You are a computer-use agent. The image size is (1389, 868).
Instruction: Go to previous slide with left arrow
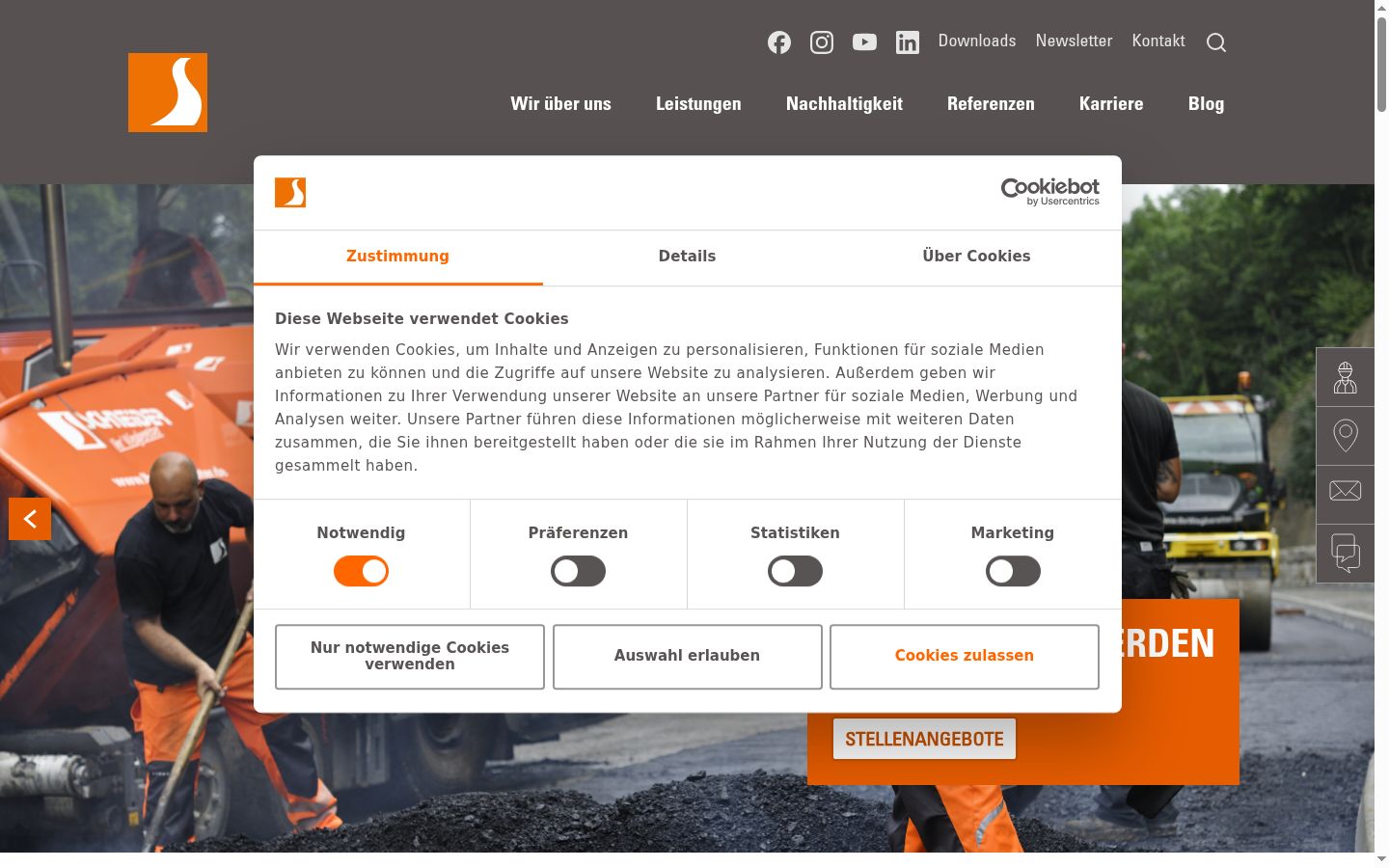pos(30,519)
